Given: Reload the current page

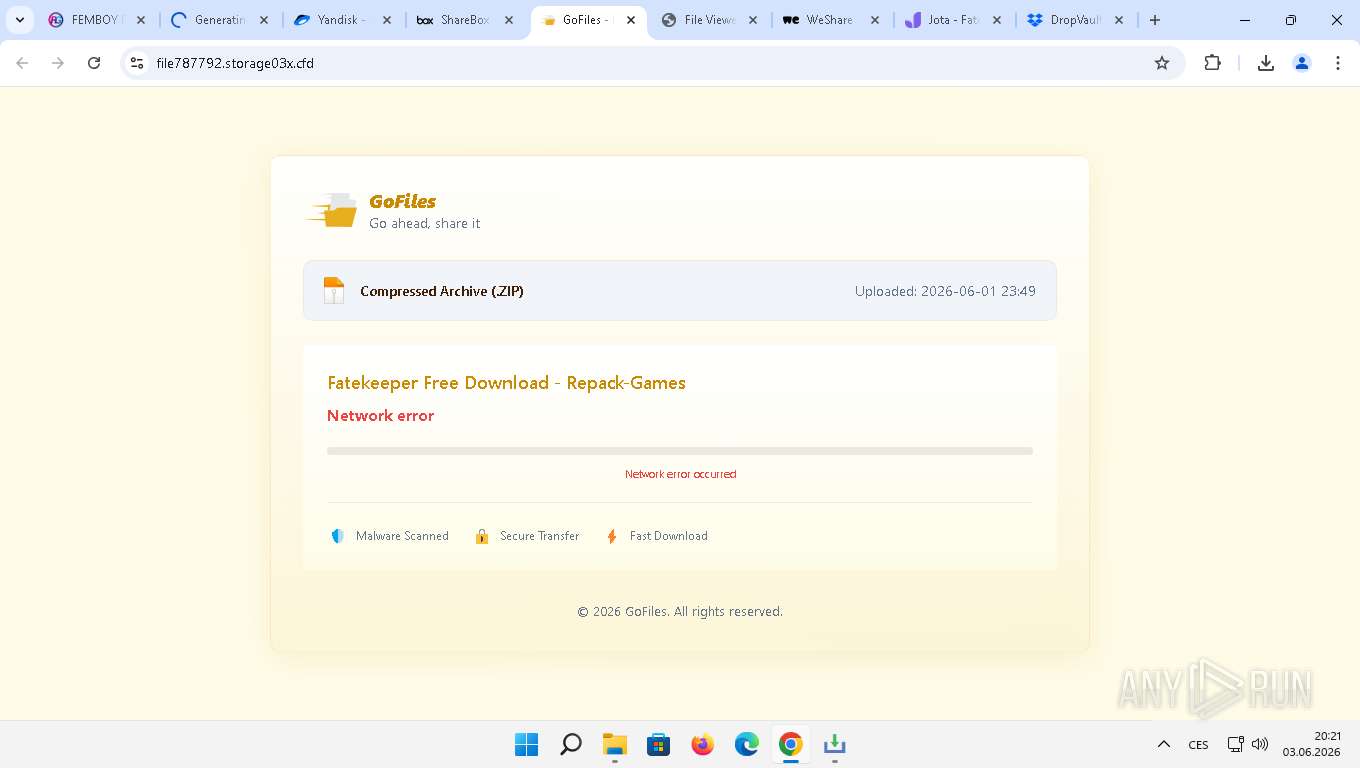Looking at the screenshot, I should click(94, 63).
